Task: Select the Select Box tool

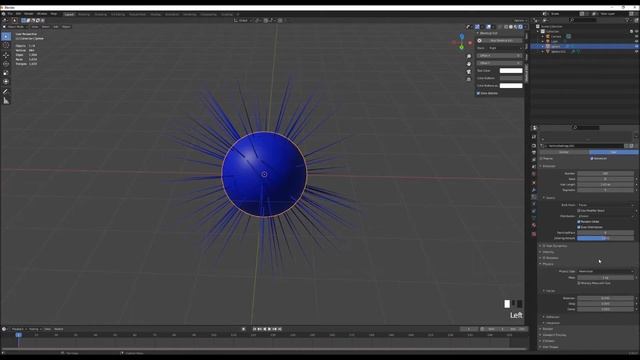Action: click(x=6, y=36)
